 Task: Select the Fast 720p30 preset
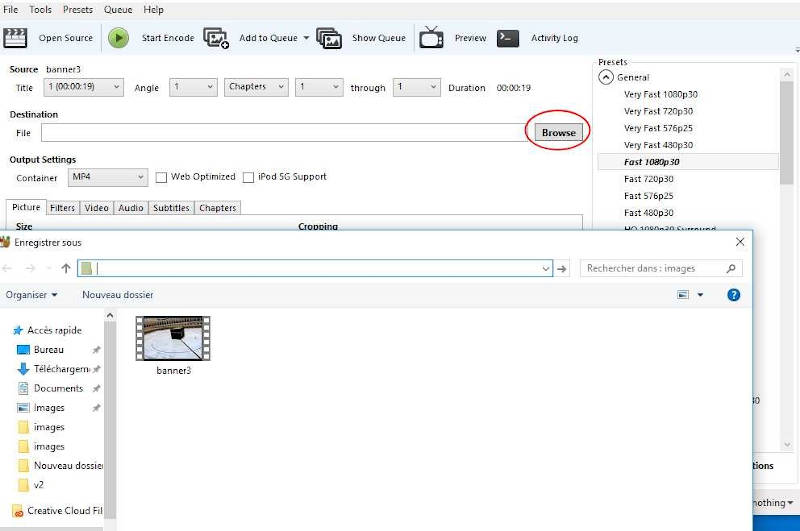648,179
